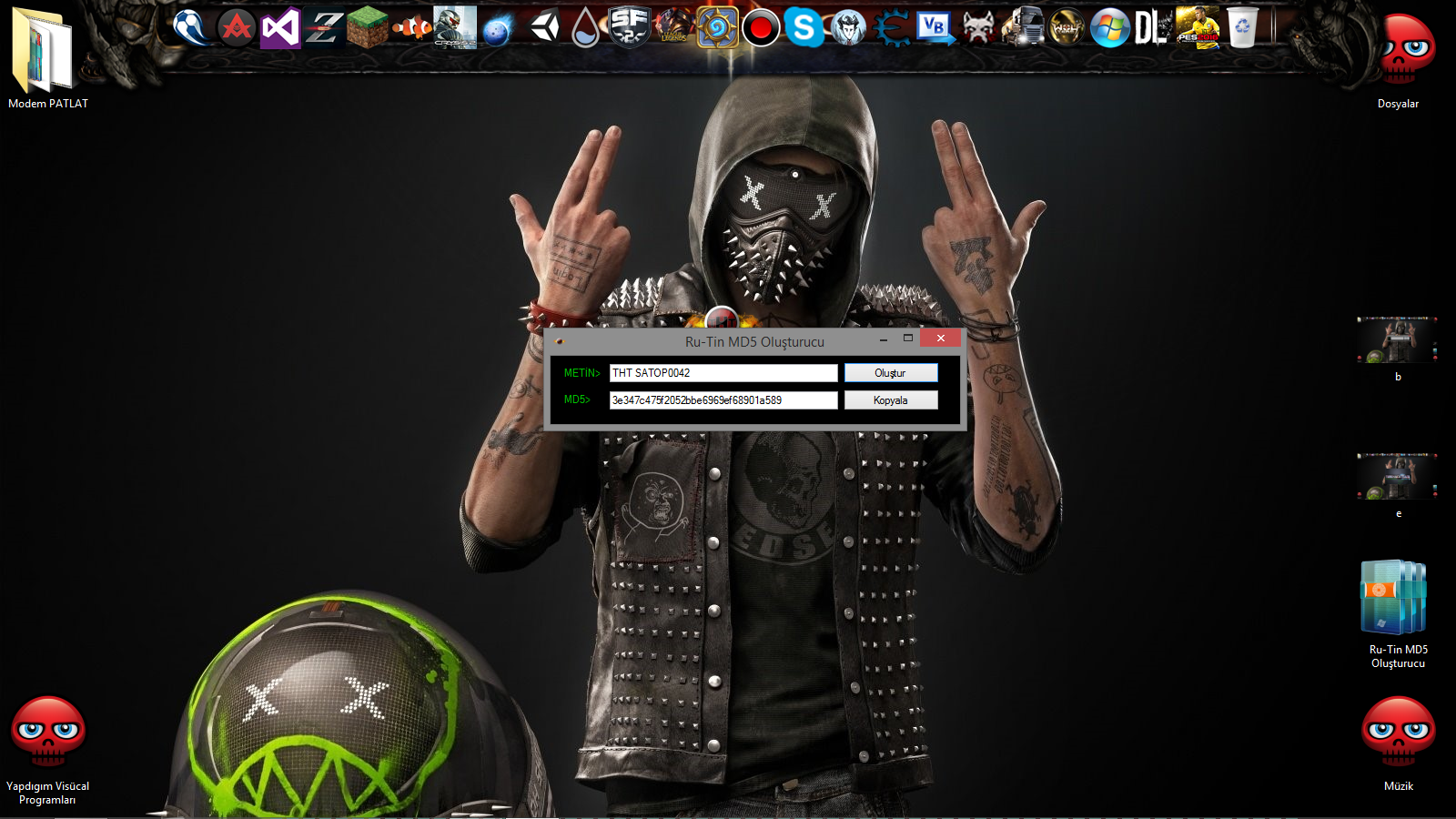Viewport: 1456px width, 819px height.
Task: Open the Recycle Bin in the dock
Action: [1242, 28]
